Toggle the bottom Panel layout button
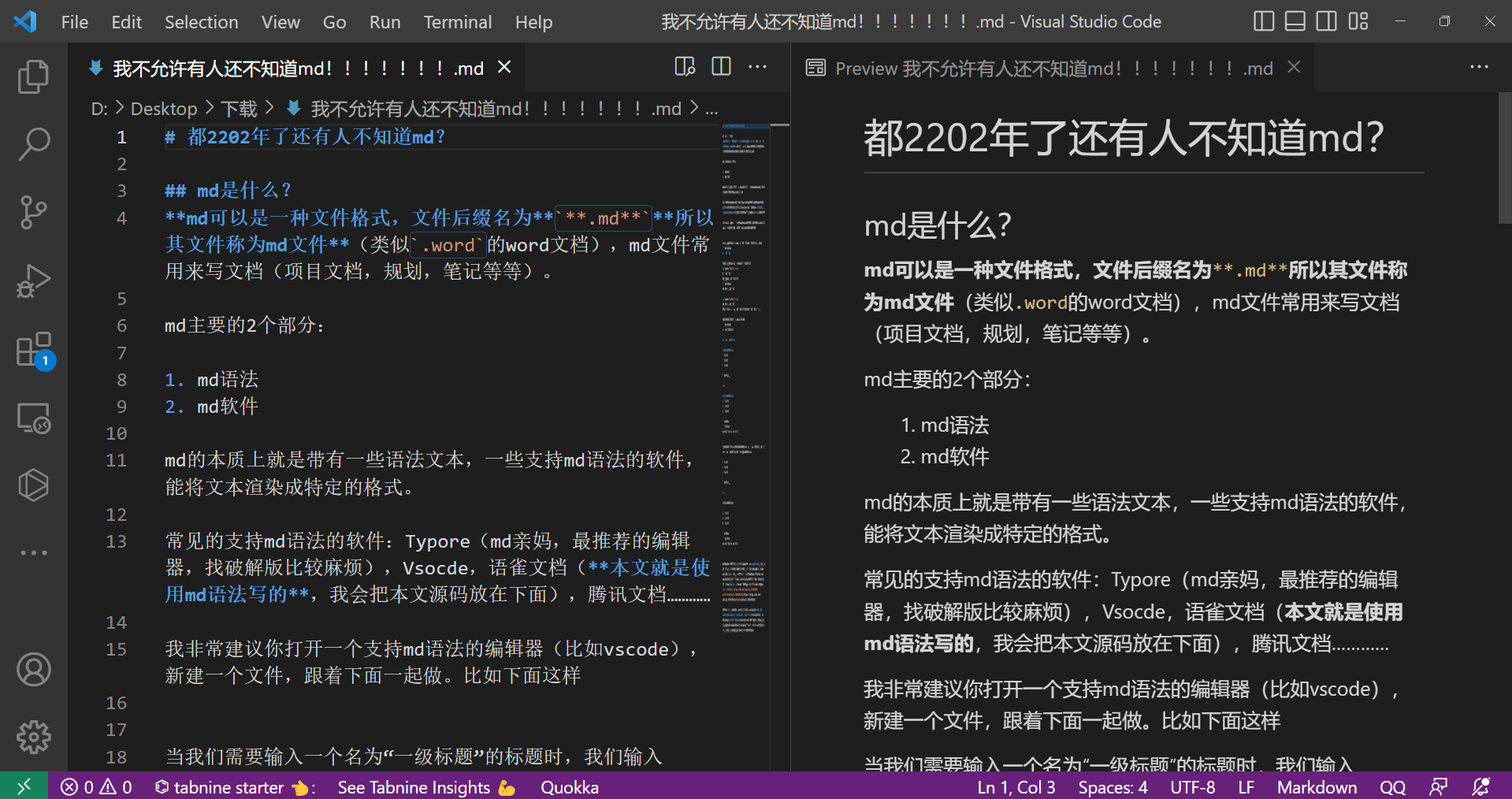The width and height of the screenshot is (1512, 799). pos(1295,21)
